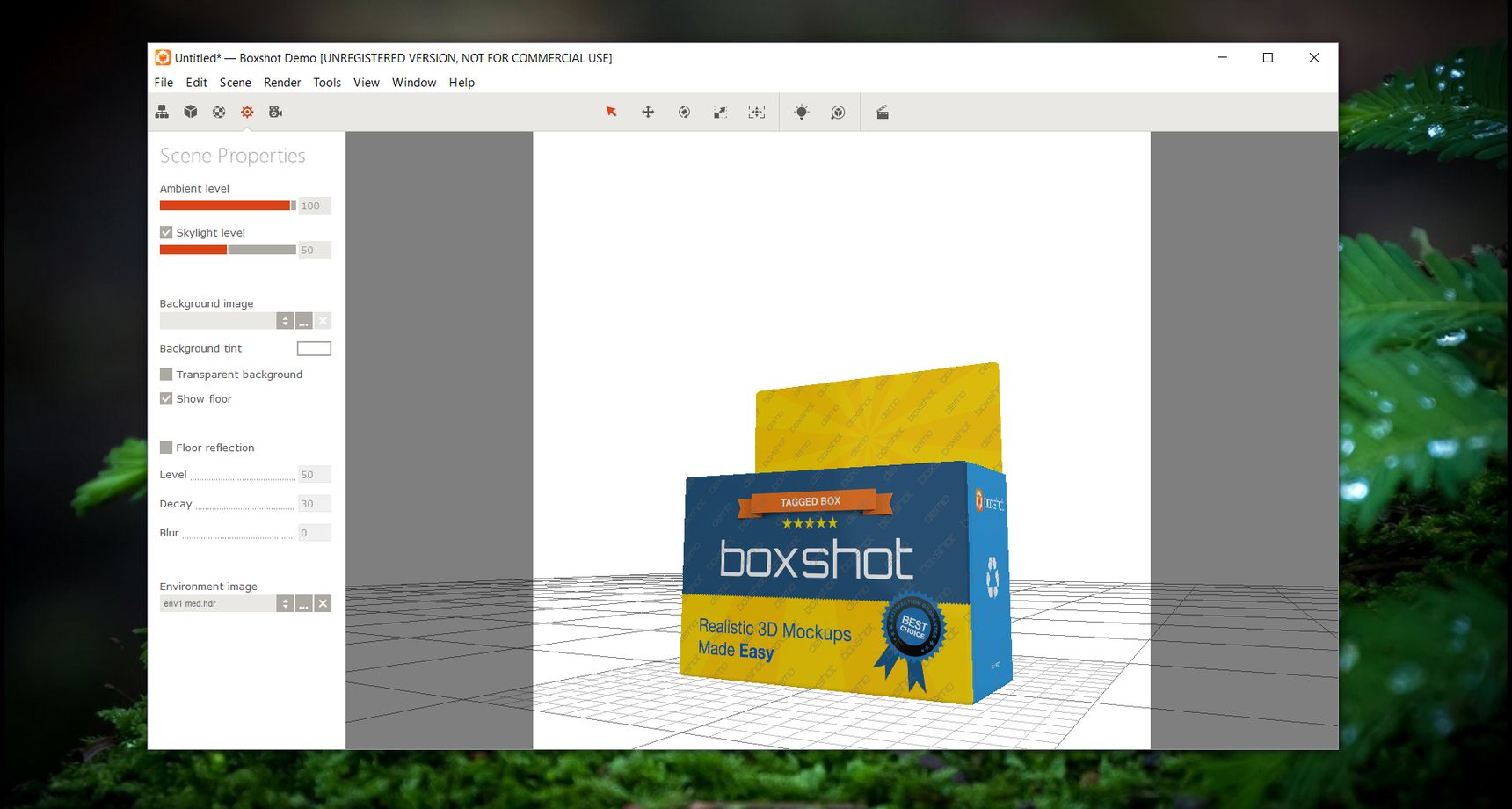
Task: Click the floor reflection Decay slider
Action: point(245,507)
